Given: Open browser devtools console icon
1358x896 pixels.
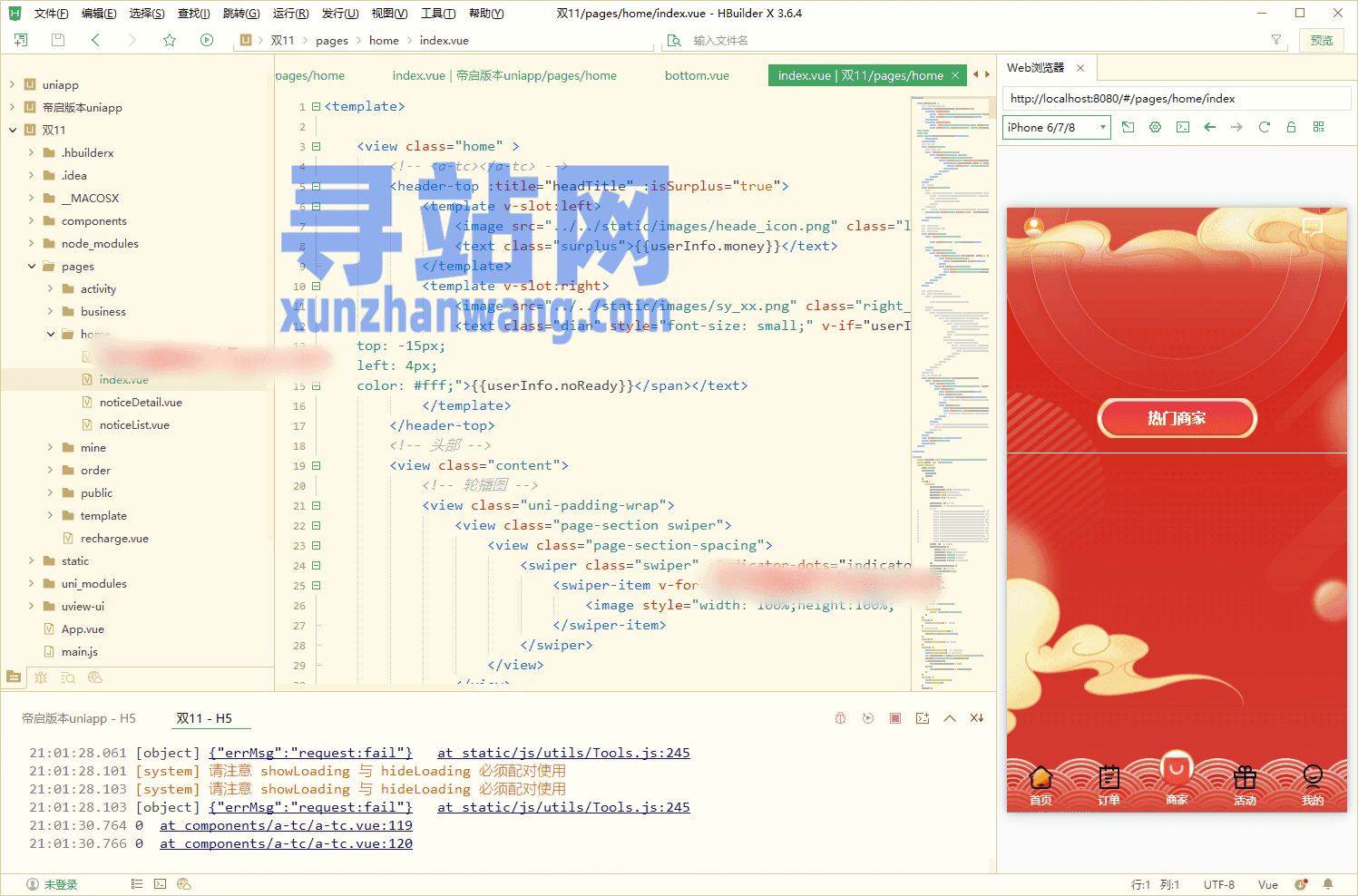Looking at the screenshot, I should coord(1183,127).
